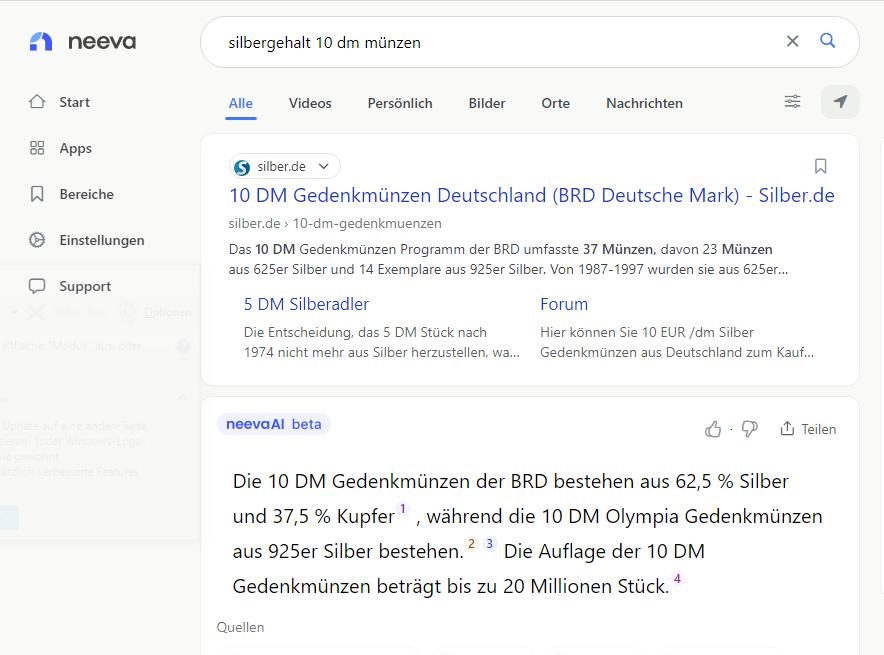Image resolution: width=884 pixels, height=655 pixels.
Task: Open Einstellungen gear icon
Action: [x=37, y=240]
